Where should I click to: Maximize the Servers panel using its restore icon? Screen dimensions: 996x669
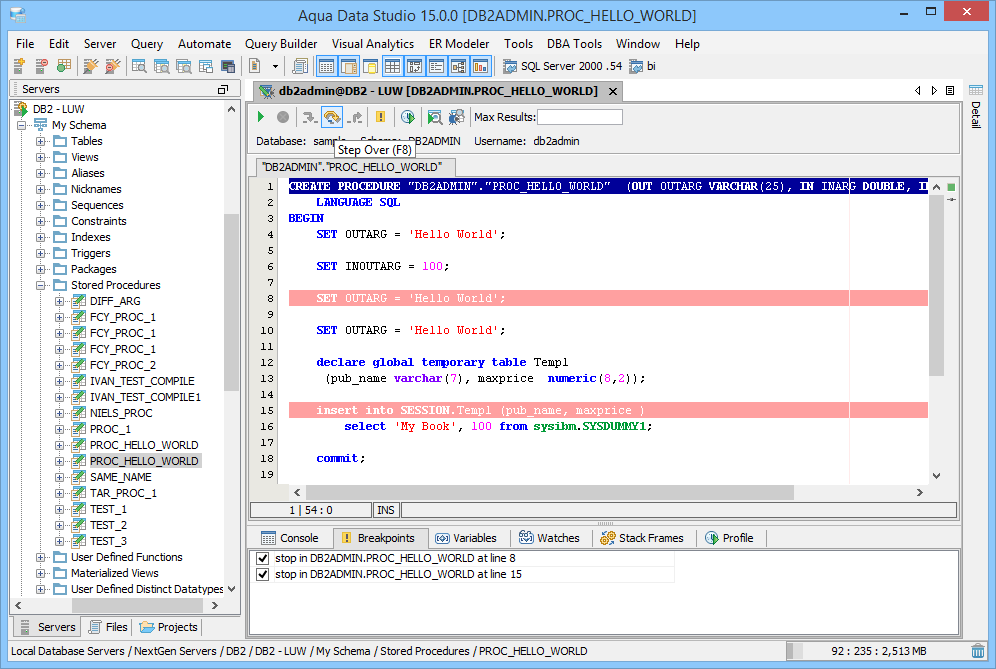[x=223, y=90]
